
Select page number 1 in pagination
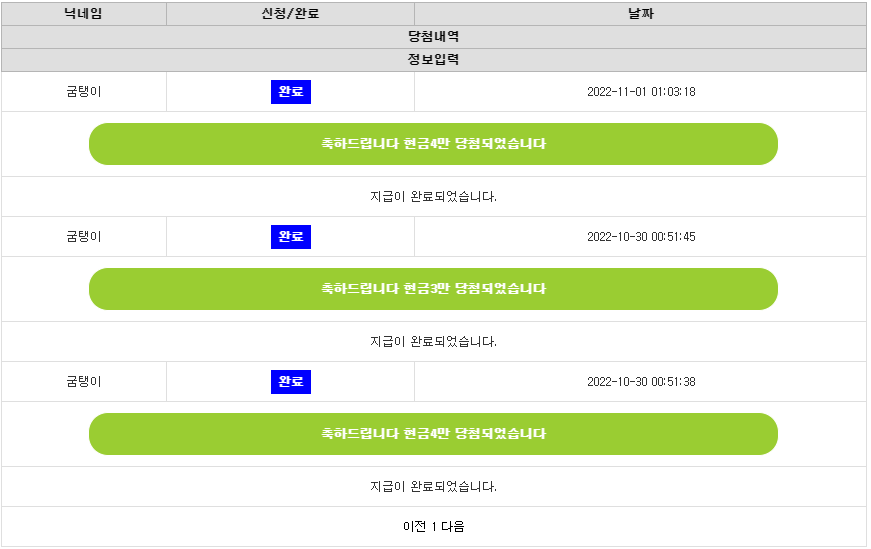coord(434,526)
